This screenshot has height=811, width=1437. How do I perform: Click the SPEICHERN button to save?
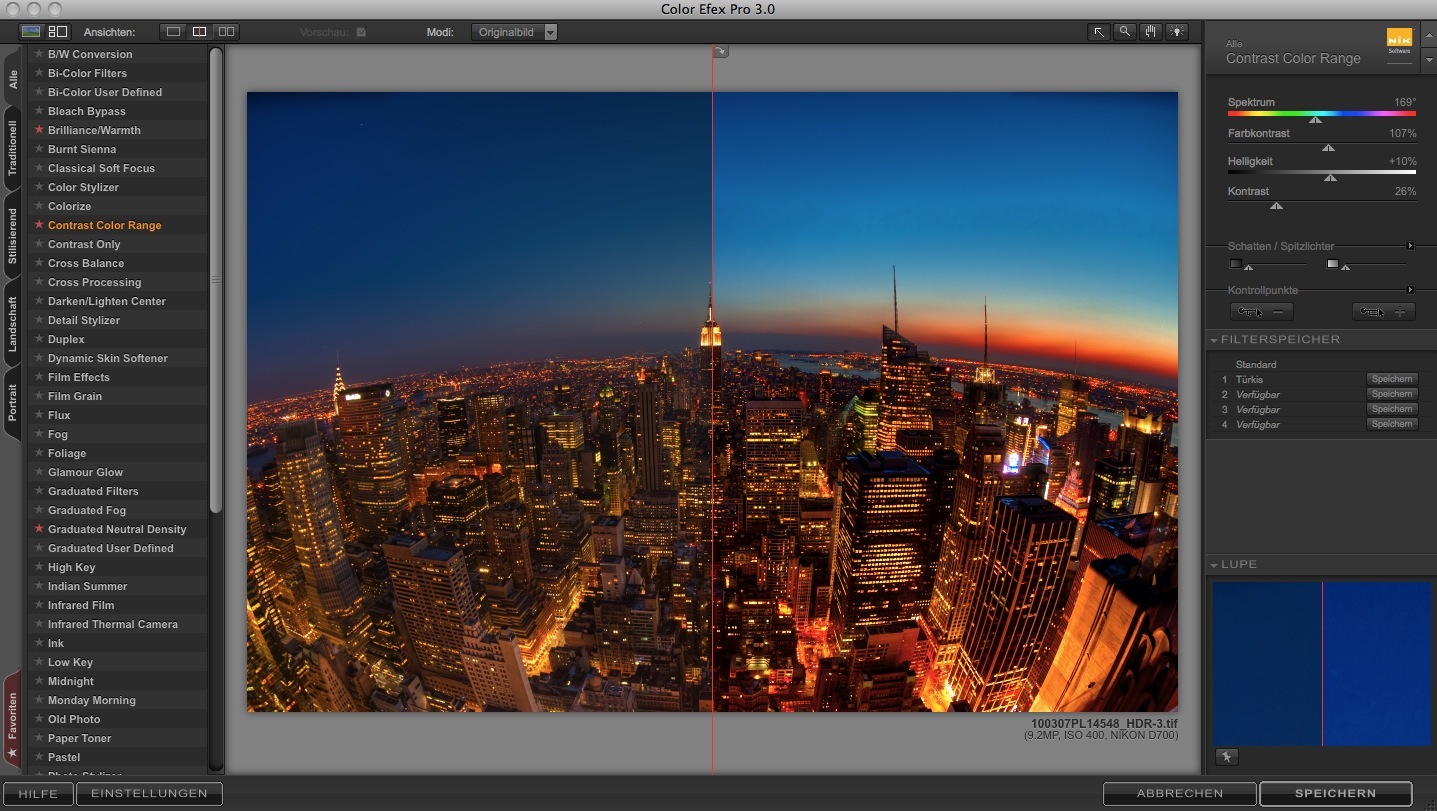(1335, 793)
